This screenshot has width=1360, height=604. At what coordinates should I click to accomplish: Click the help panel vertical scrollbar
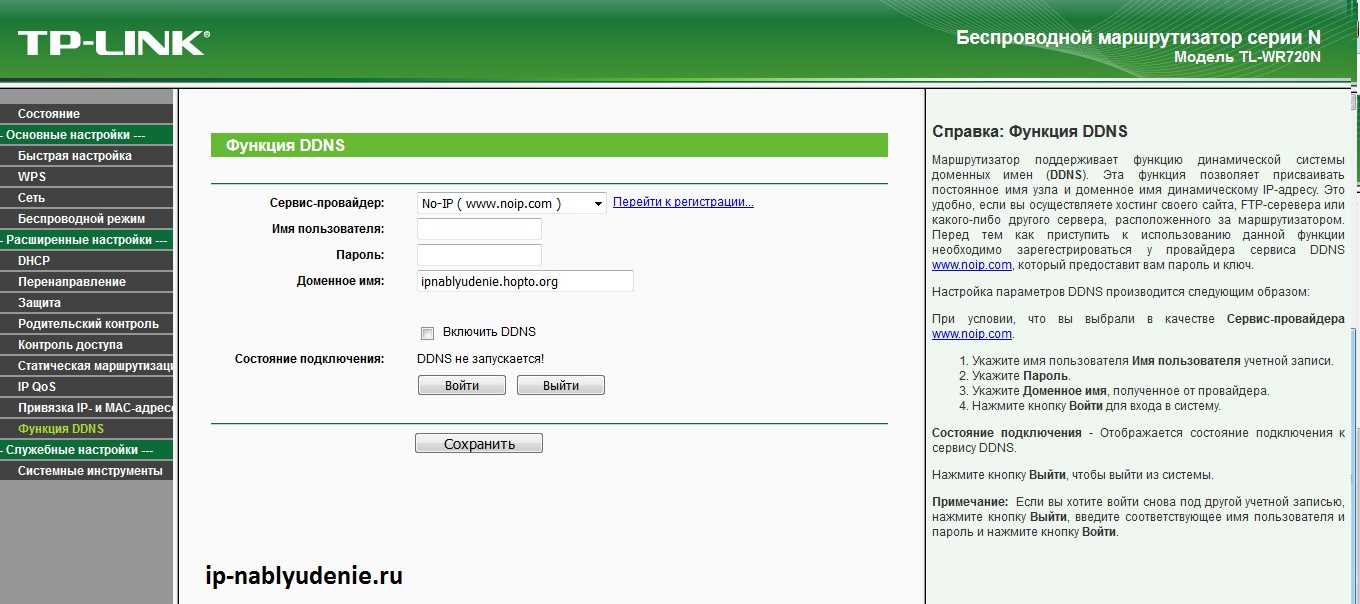(x=1353, y=300)
